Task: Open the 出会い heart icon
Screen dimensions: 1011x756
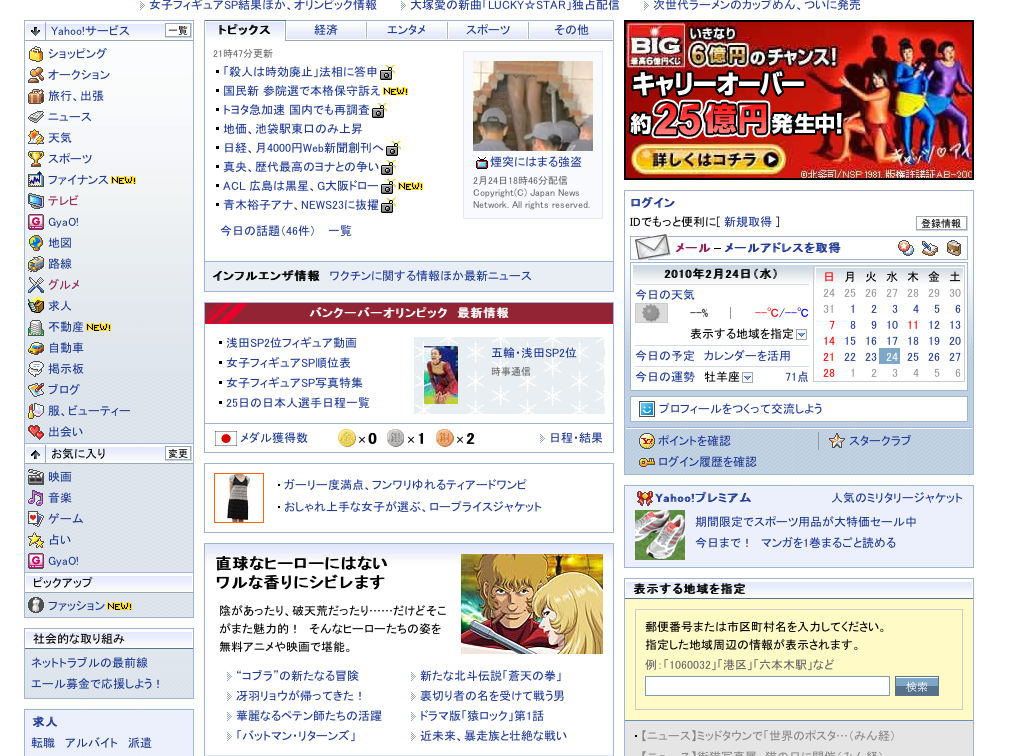Action: click(x=35, y=432)
